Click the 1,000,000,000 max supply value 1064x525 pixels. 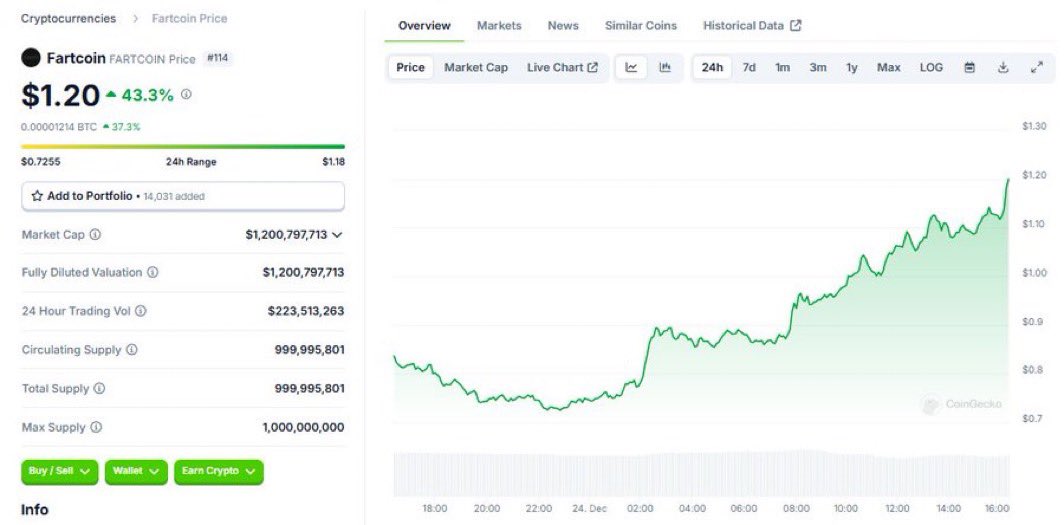[303, 427]
